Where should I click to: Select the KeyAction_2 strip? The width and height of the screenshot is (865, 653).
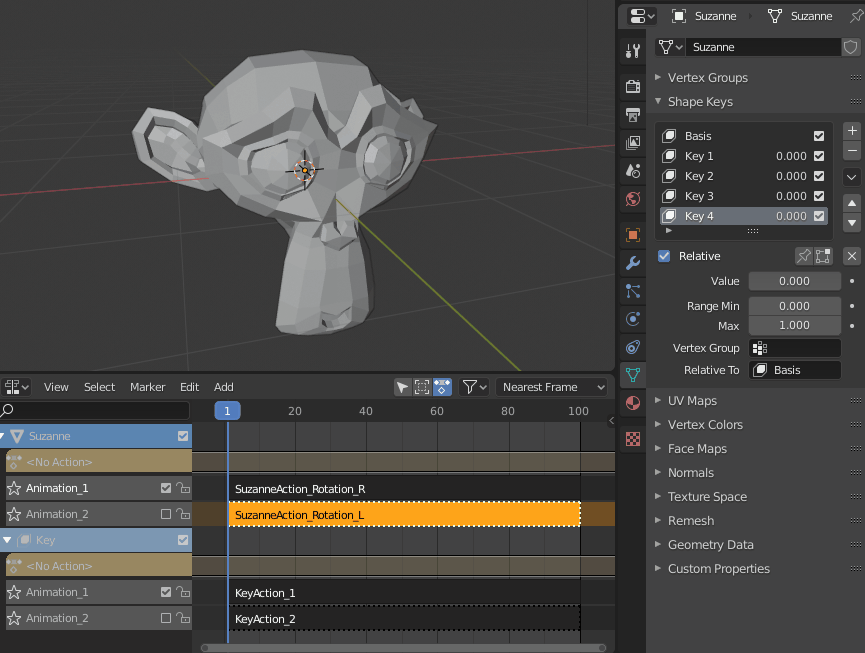(404, 619)
